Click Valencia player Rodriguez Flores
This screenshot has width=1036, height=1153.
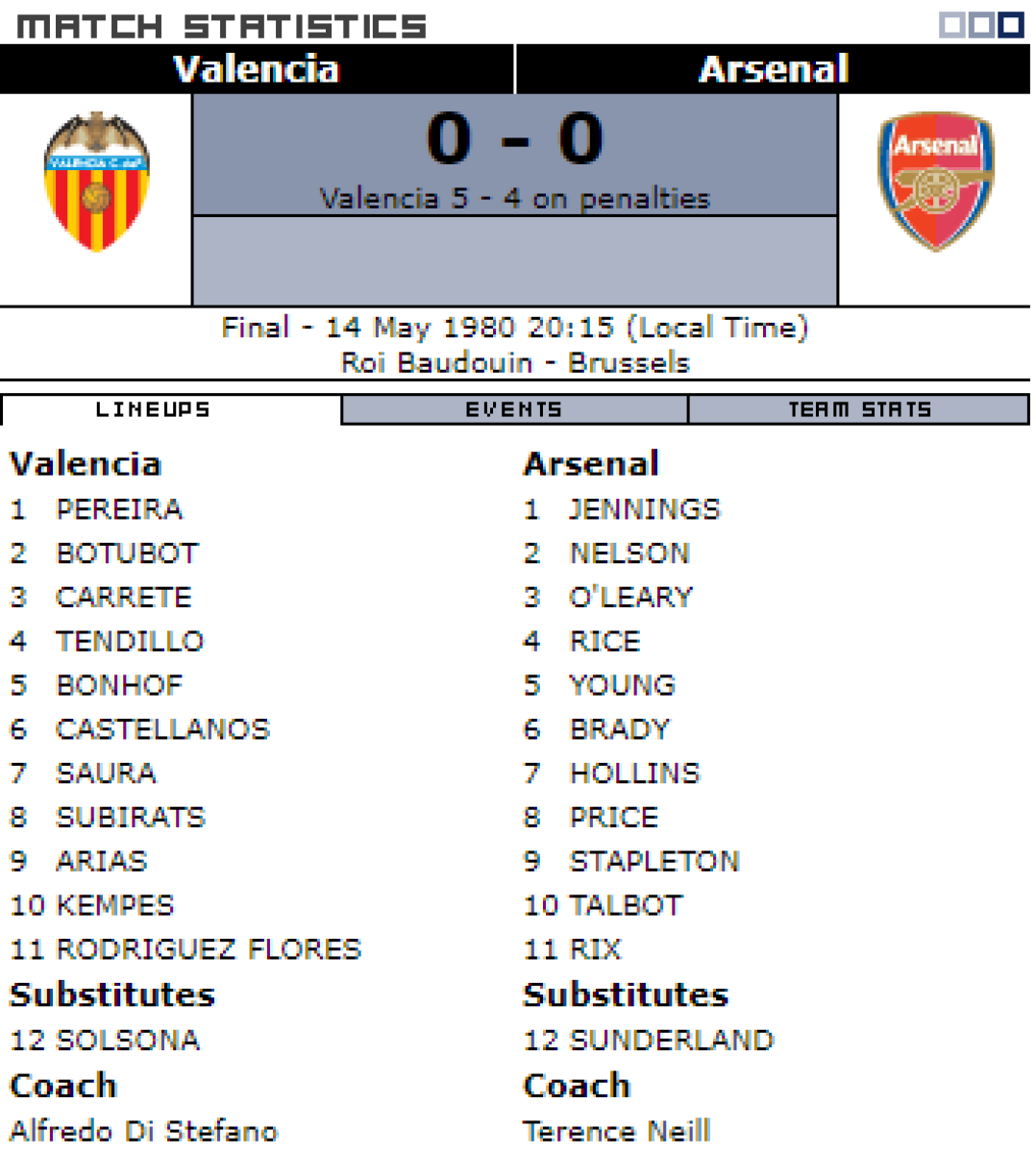(x=209, y=949)
